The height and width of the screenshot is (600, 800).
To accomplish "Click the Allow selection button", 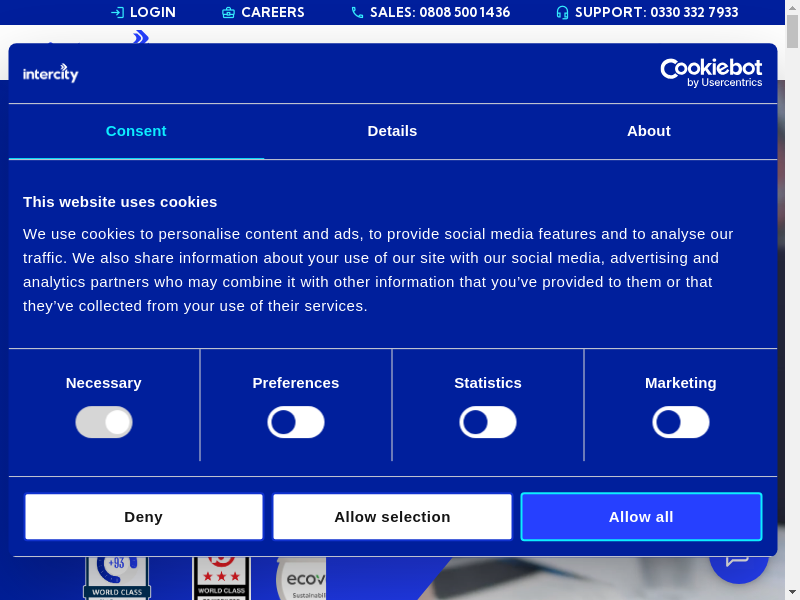I will pos(392,517).
